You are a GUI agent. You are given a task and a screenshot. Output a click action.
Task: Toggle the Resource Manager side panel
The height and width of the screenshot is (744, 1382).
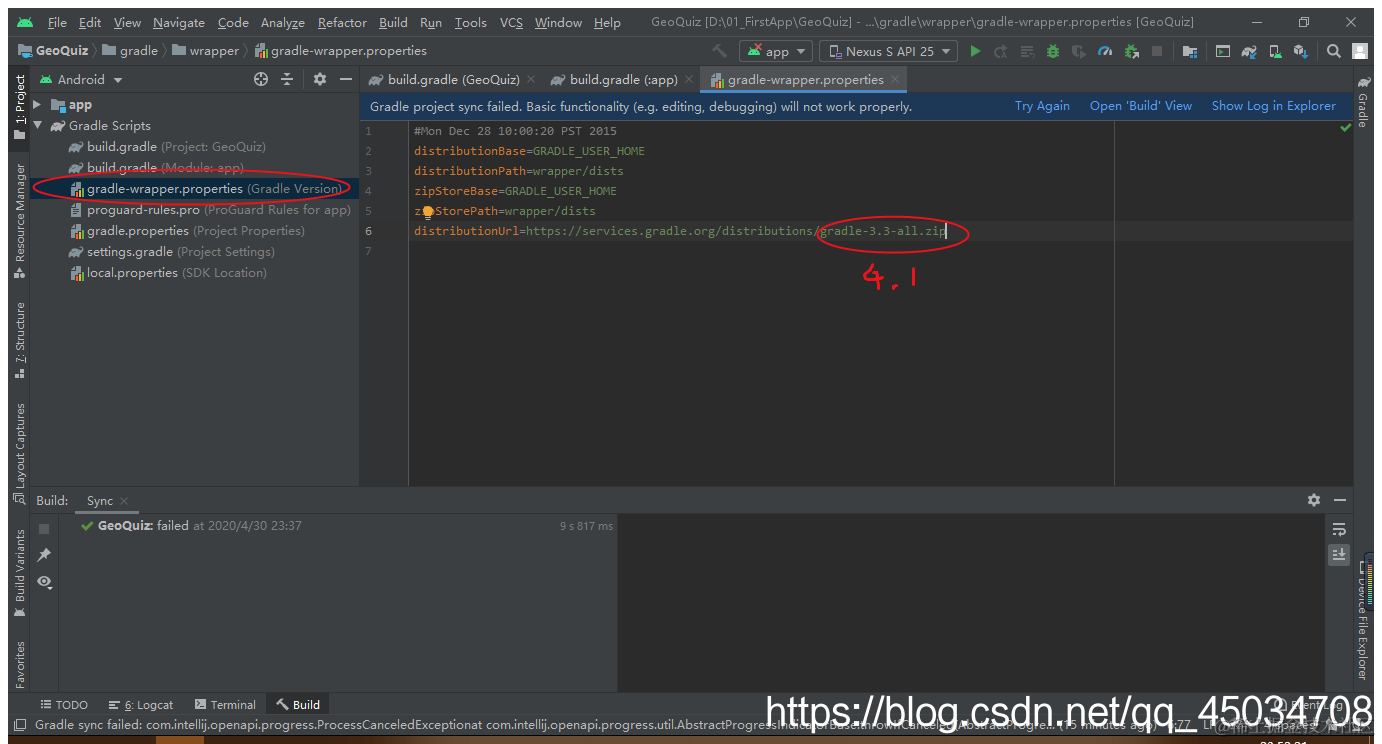19,220
